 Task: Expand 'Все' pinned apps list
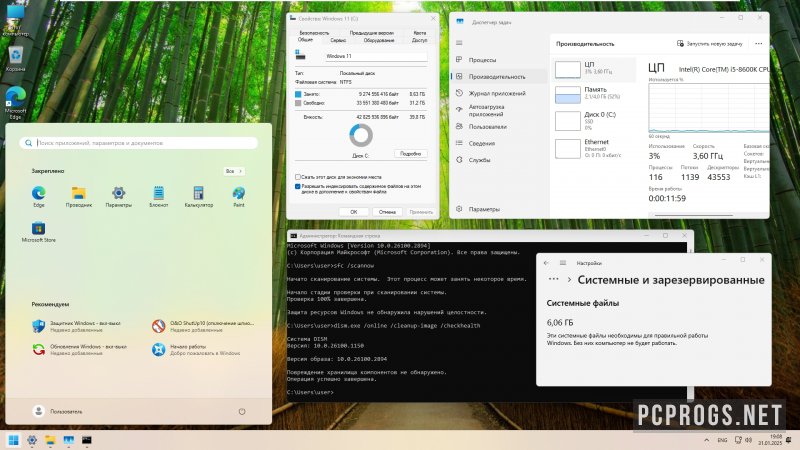tap(234, 171)
